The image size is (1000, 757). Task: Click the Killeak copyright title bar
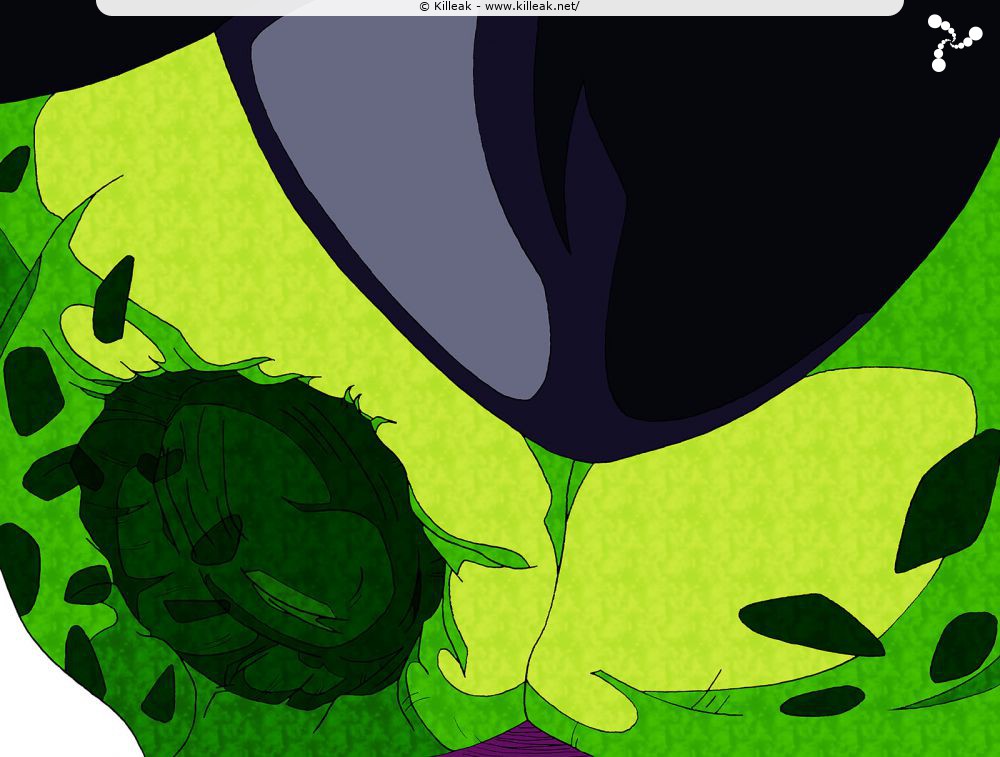(499, 7)
